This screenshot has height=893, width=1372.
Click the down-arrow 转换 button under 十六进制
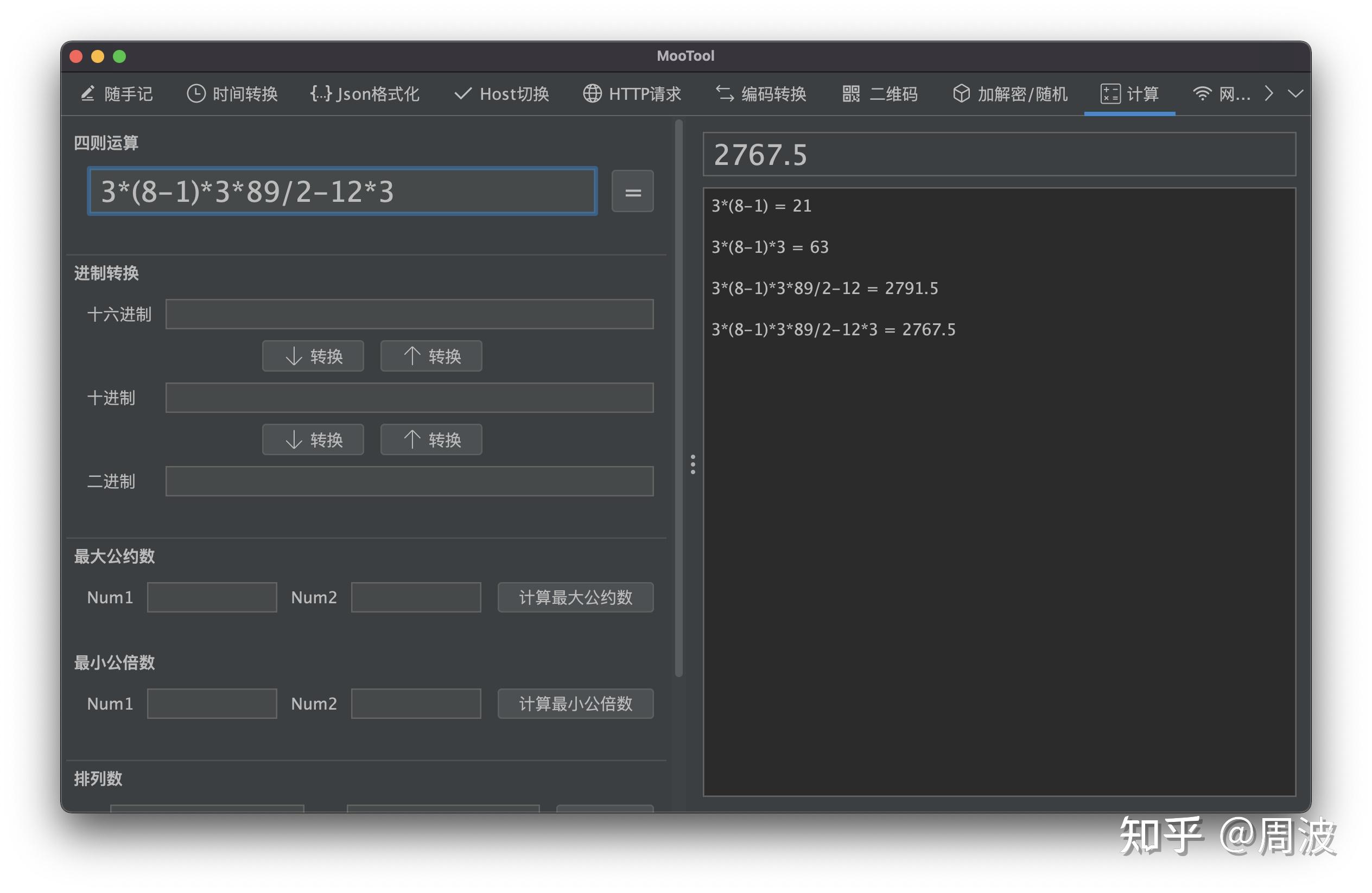313,356
